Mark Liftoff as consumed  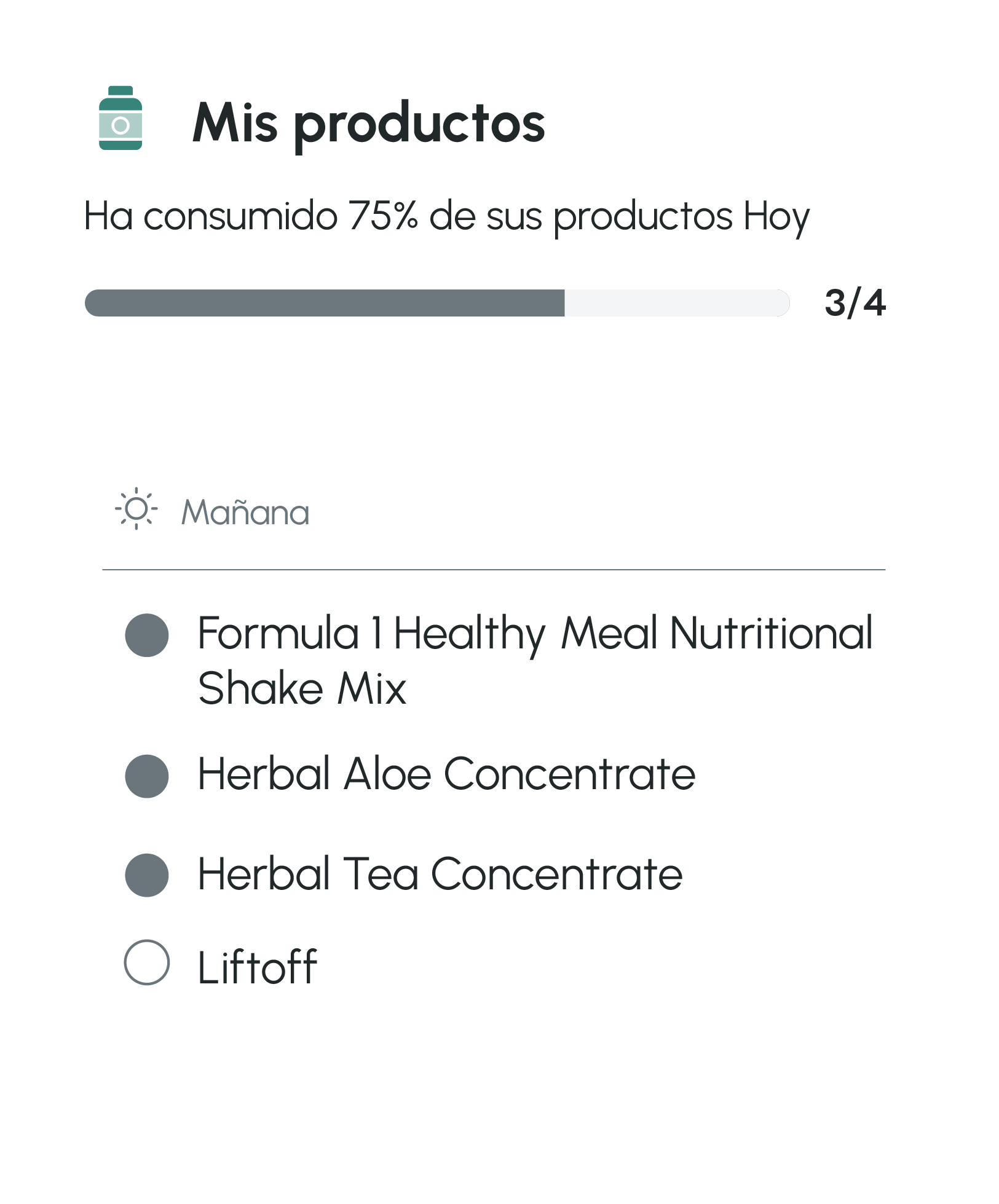pyautogui.click(x=147, y=962)
